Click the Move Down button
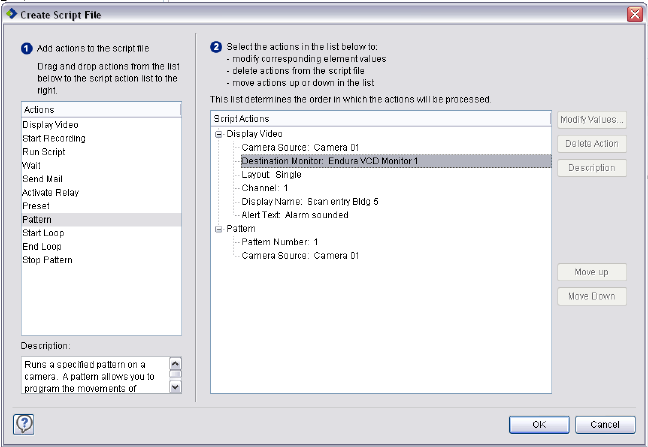Viewport: 648px width, 447px height. [591, 296]
